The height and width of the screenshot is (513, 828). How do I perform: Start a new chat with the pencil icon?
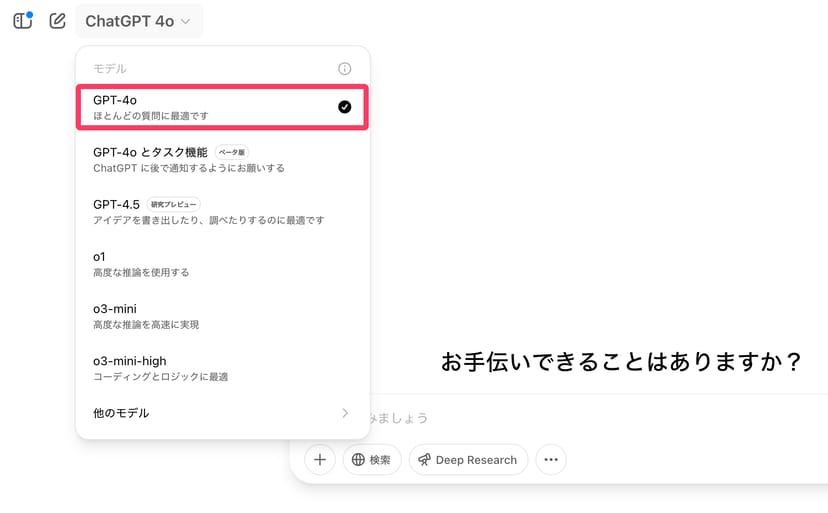coord(57,21)
